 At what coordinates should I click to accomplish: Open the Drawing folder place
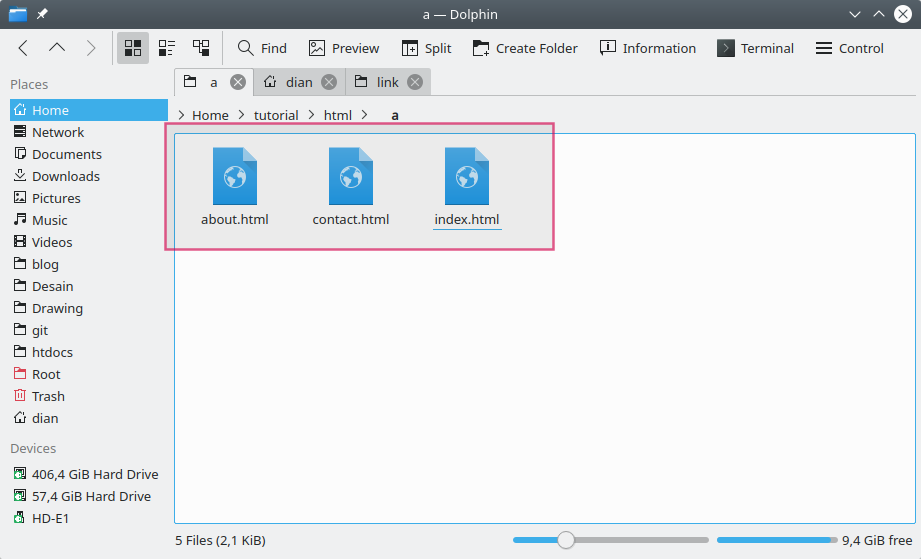point(89,308)
